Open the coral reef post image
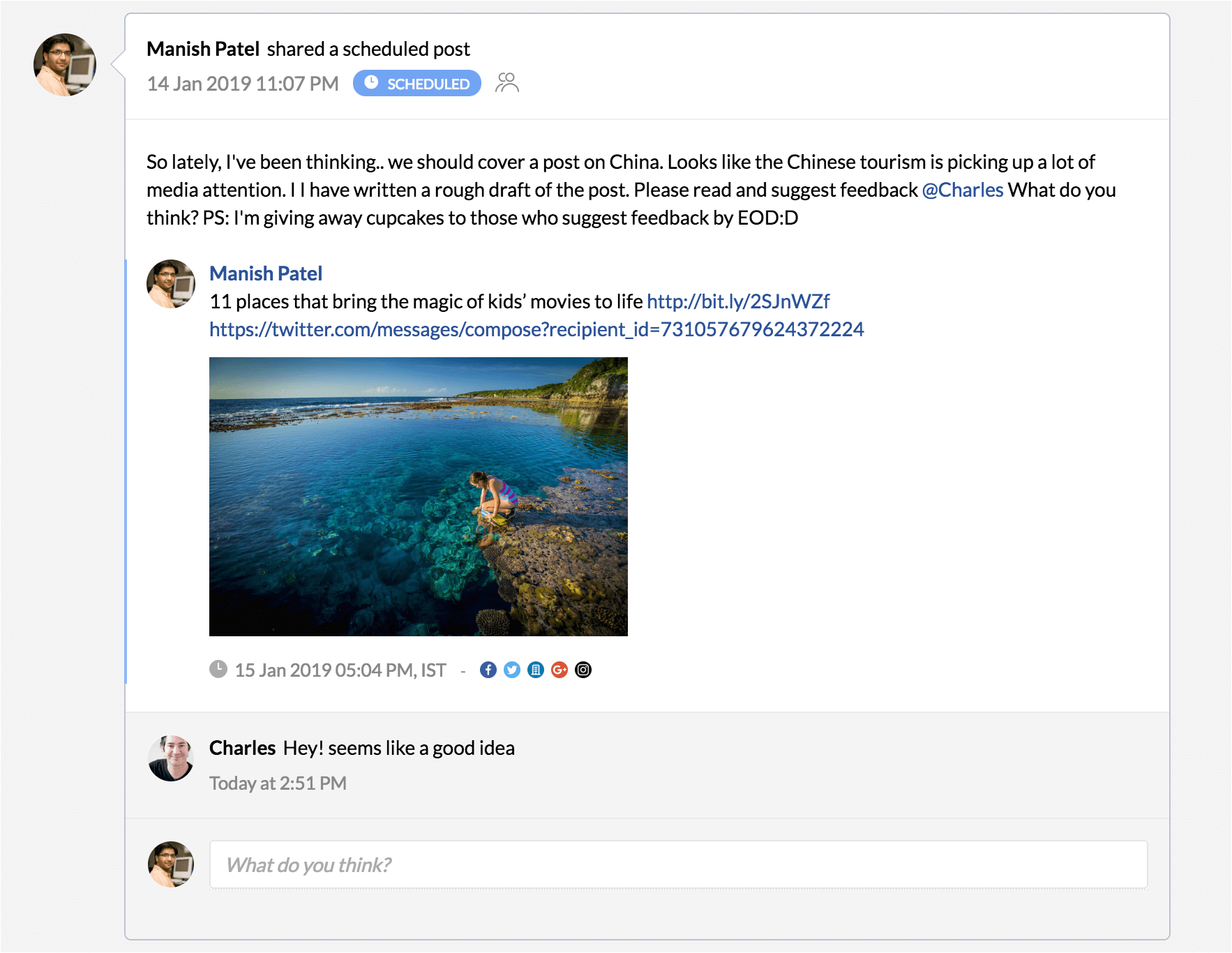Viewport: 1232px width, 953px height. coord(419,496)
